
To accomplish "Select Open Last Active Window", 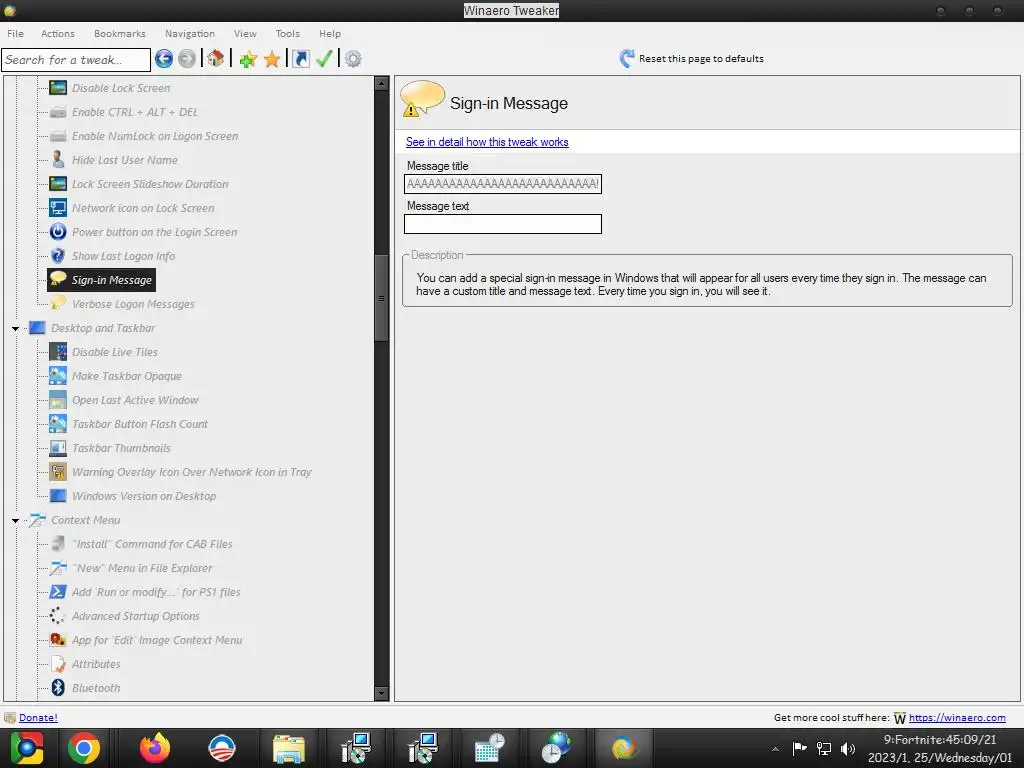I will point(135,400).
